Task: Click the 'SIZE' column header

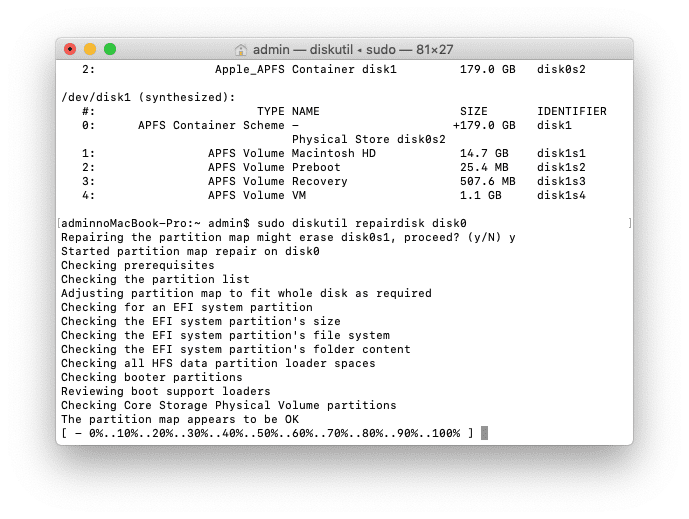Action: 474,111
